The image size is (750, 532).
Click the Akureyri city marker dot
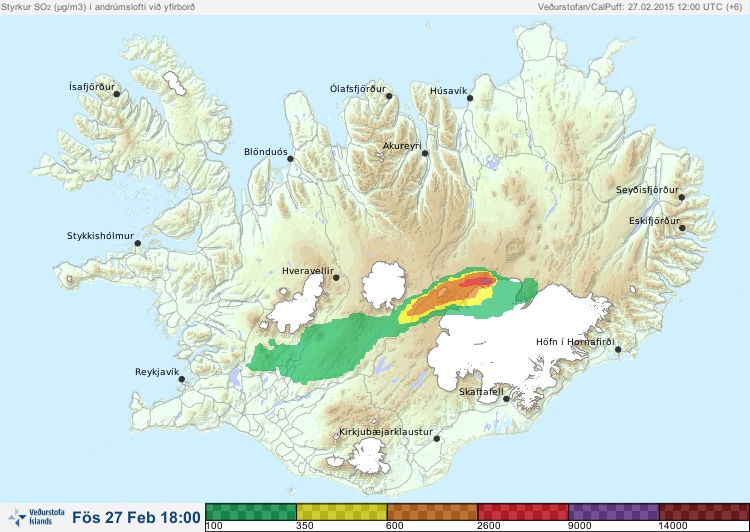[425, 153]
